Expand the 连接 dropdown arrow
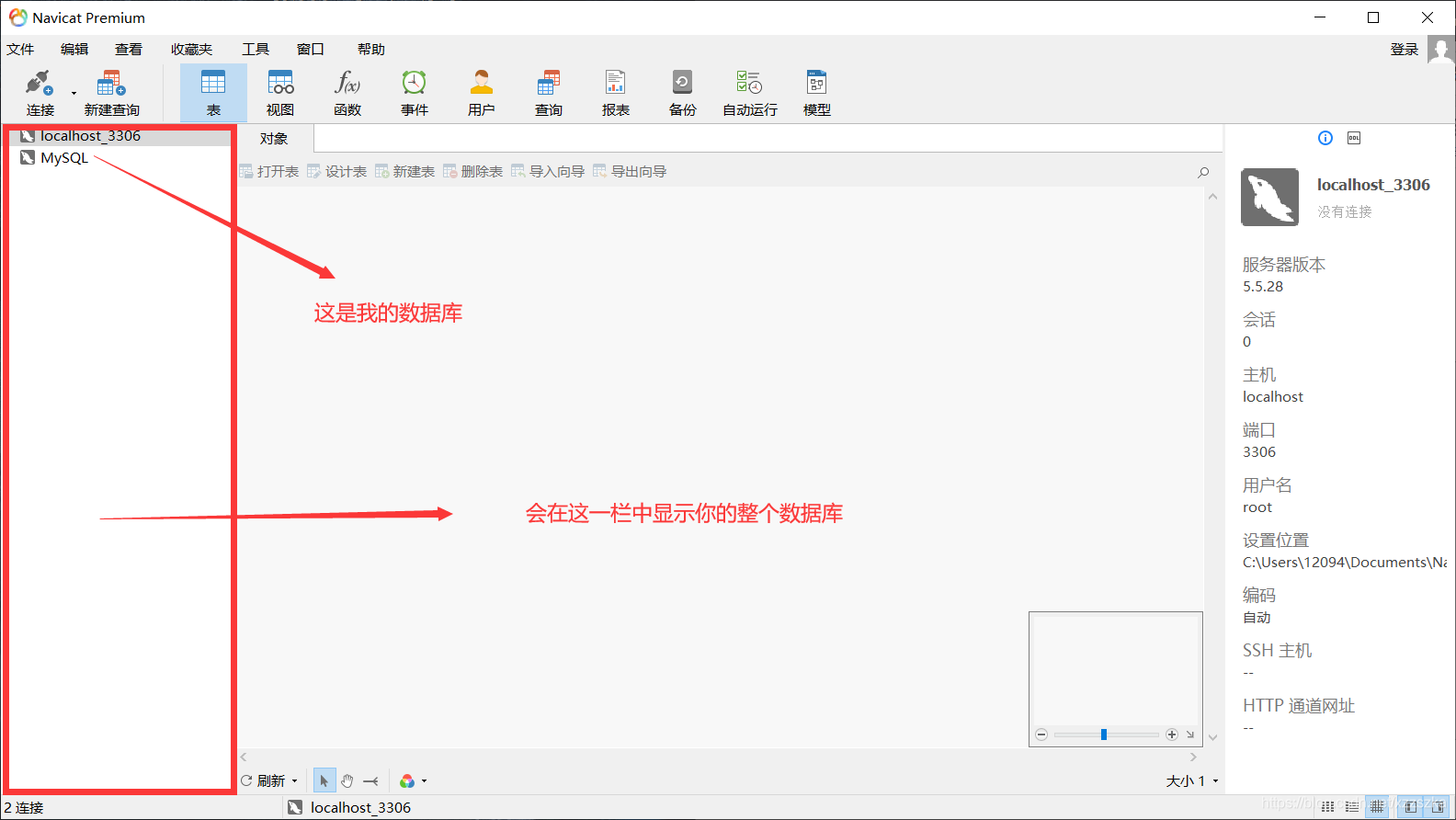Viewport: 1456px width, 820px height. click(74, 93)
